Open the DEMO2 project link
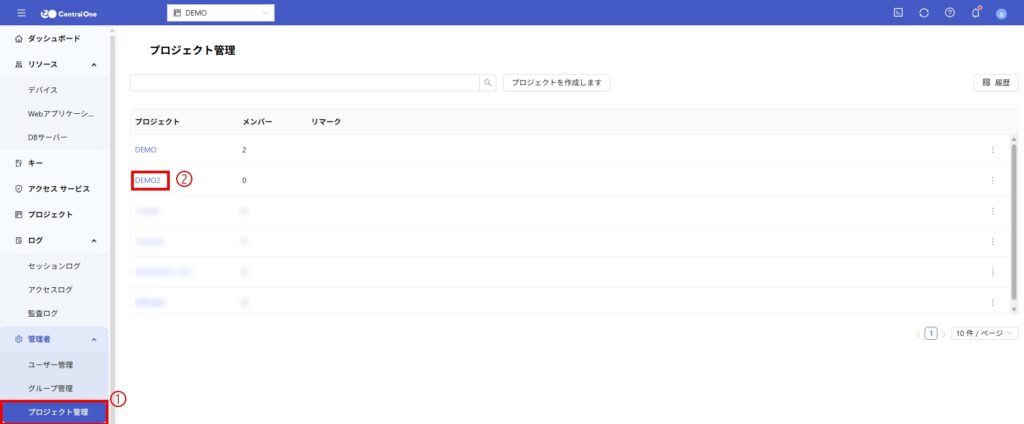The width and height of the screenshot is (1024, 424). [147, 180]
